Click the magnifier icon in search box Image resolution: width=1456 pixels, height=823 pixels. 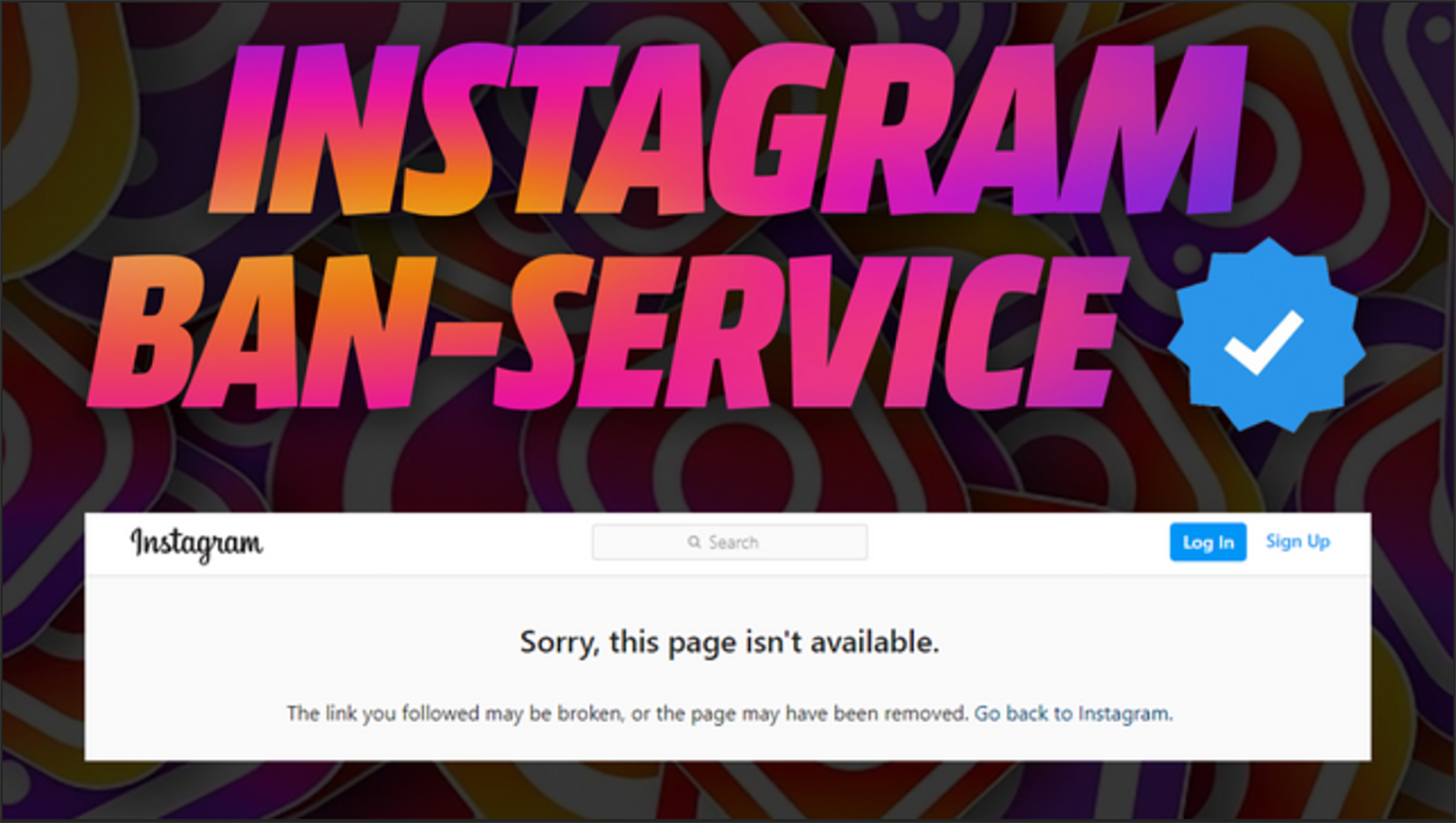(x=694, y=542)
